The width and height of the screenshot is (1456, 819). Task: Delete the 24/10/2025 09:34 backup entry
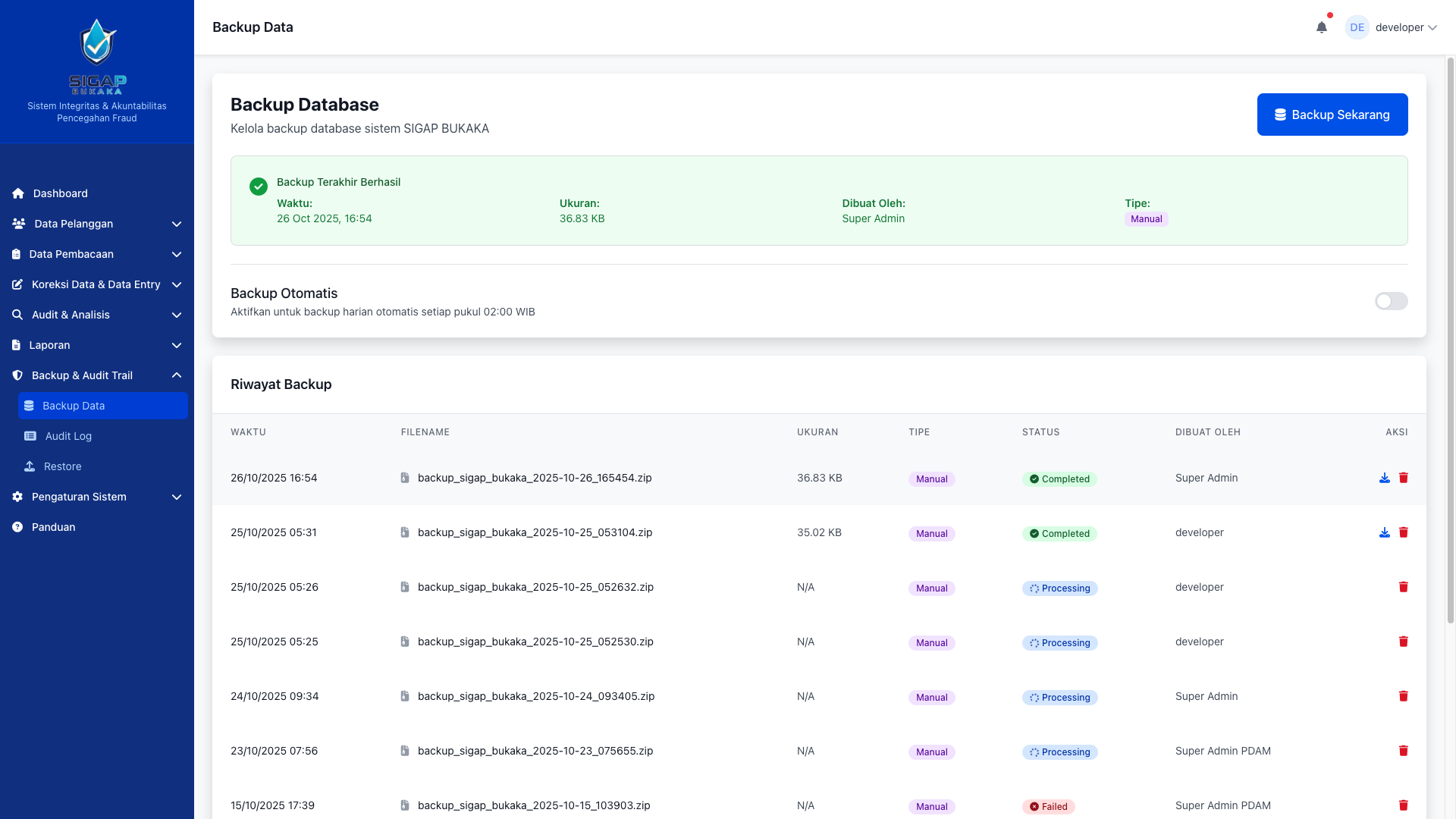point(1403,696)
